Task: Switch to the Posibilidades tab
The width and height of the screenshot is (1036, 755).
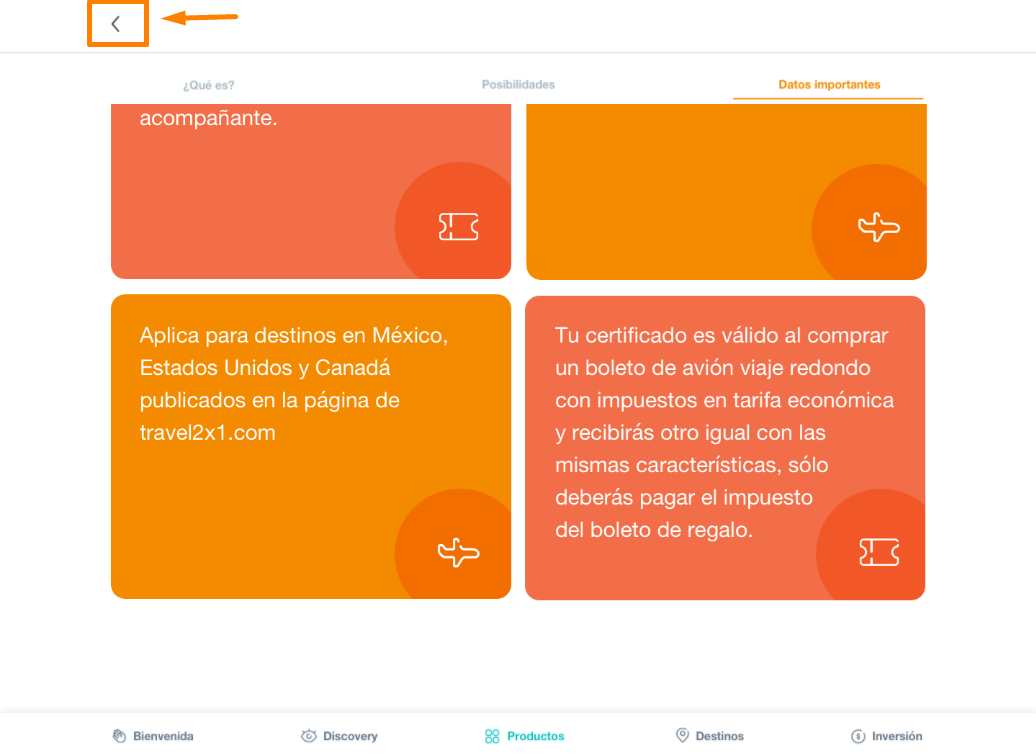Action: pyautogui.click(x=518, y=85)
